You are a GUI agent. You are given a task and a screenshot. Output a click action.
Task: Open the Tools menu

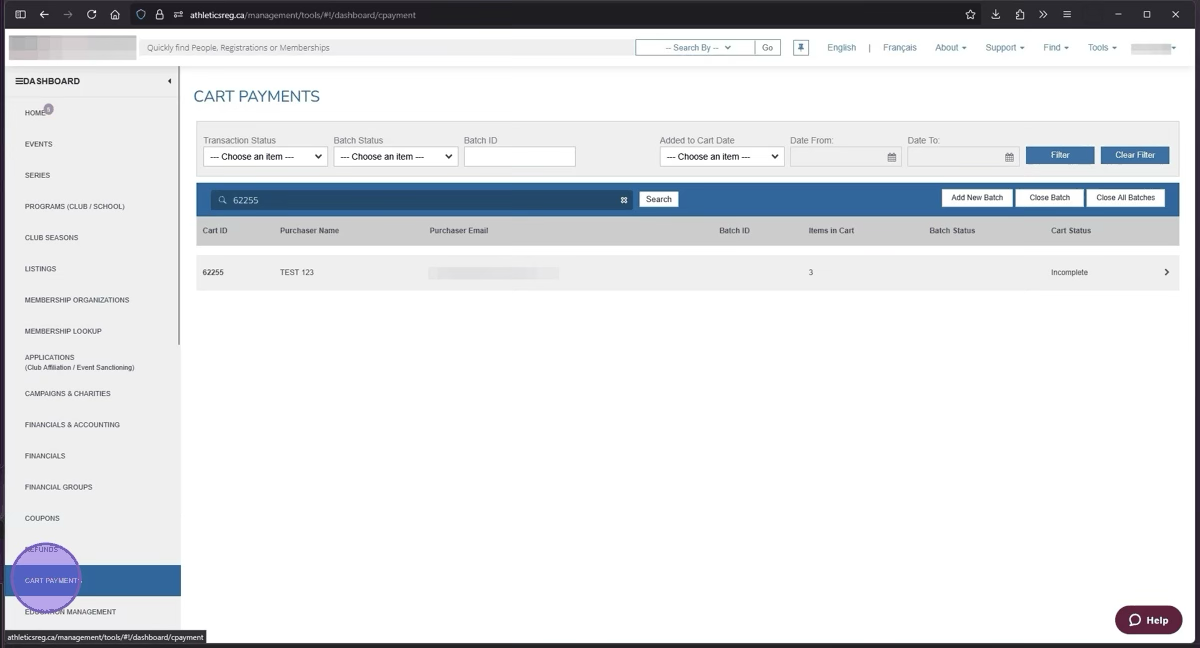[1102, 47]
